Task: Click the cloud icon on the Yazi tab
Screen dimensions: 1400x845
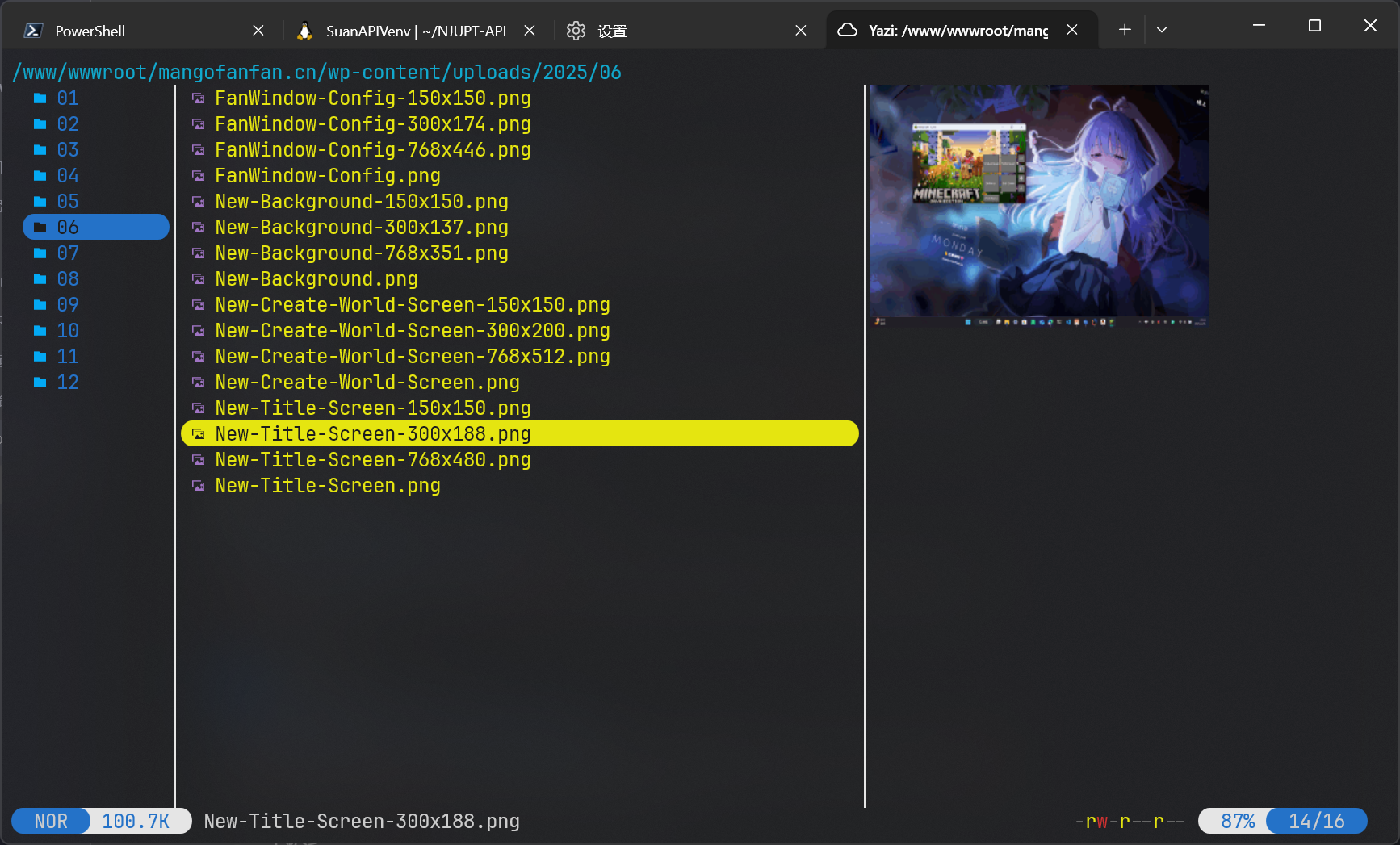Action: click(x=847, y=31)
